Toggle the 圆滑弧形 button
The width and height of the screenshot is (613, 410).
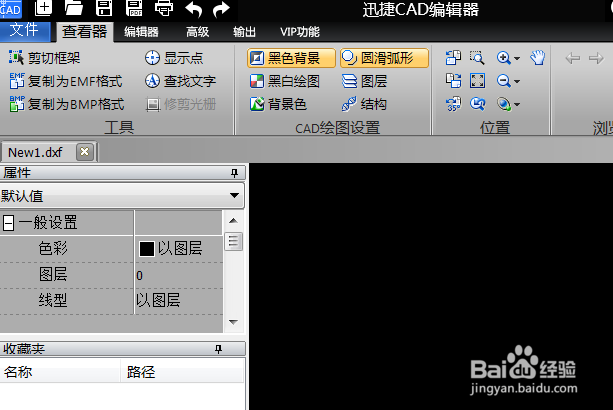click(x=384, y=58)
